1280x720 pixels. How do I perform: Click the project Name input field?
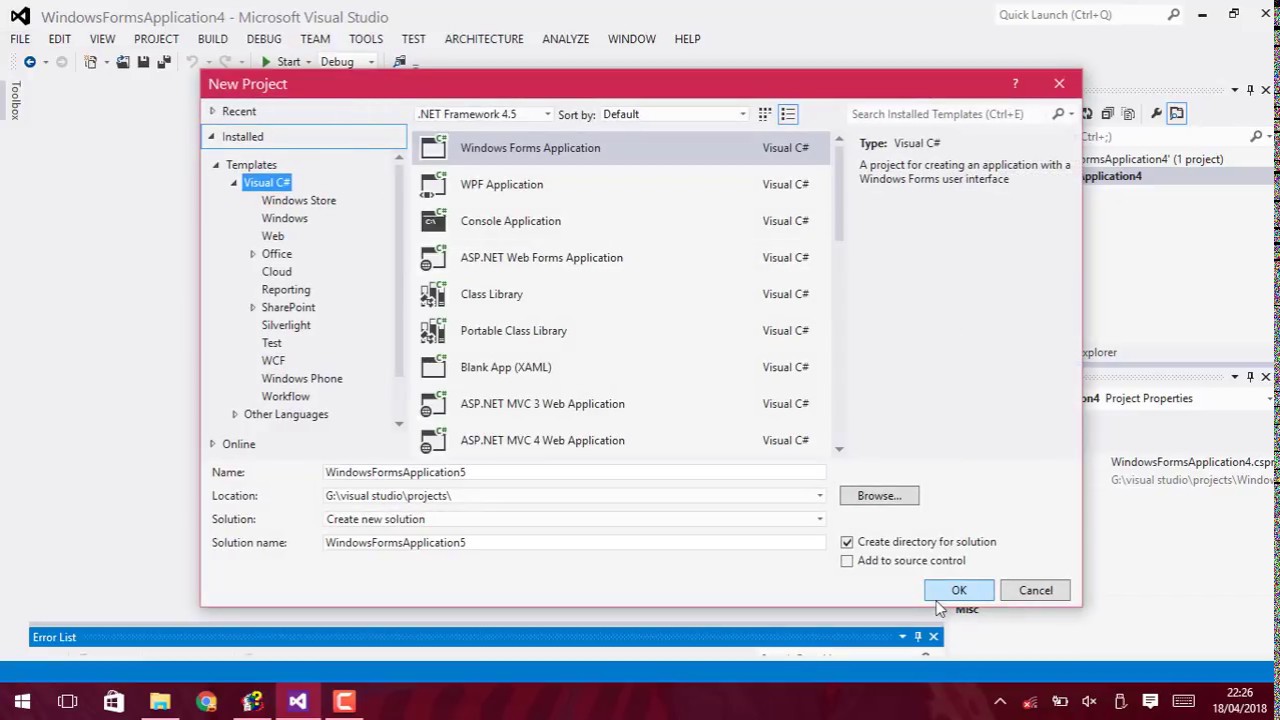(x=574, y=472)
